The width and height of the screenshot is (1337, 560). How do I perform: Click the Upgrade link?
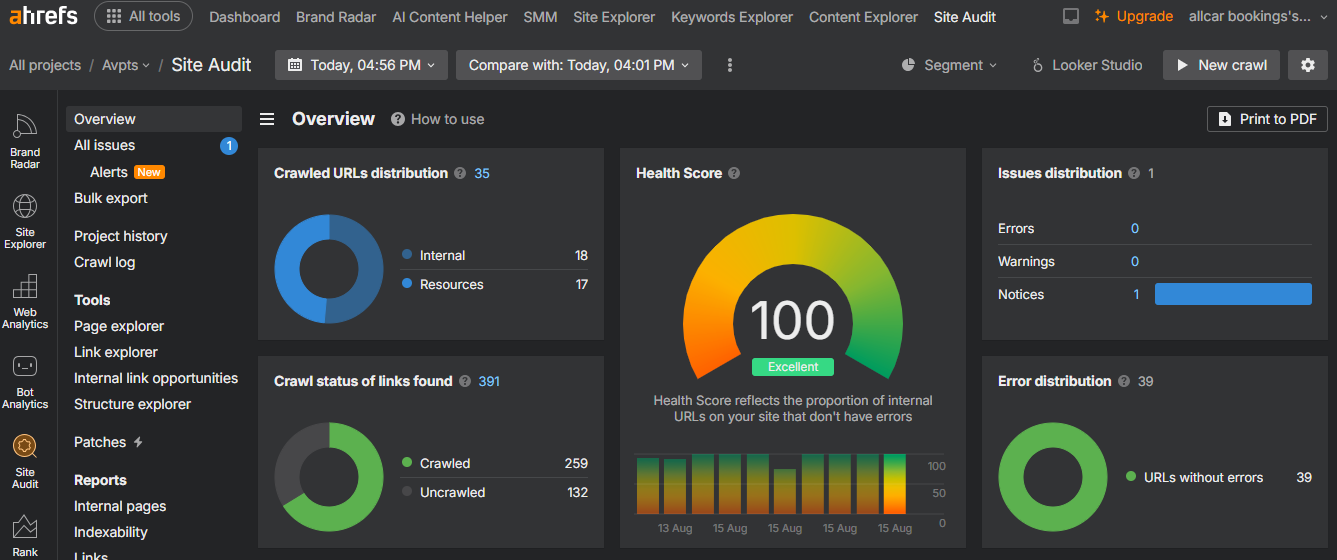(1134, 16)
